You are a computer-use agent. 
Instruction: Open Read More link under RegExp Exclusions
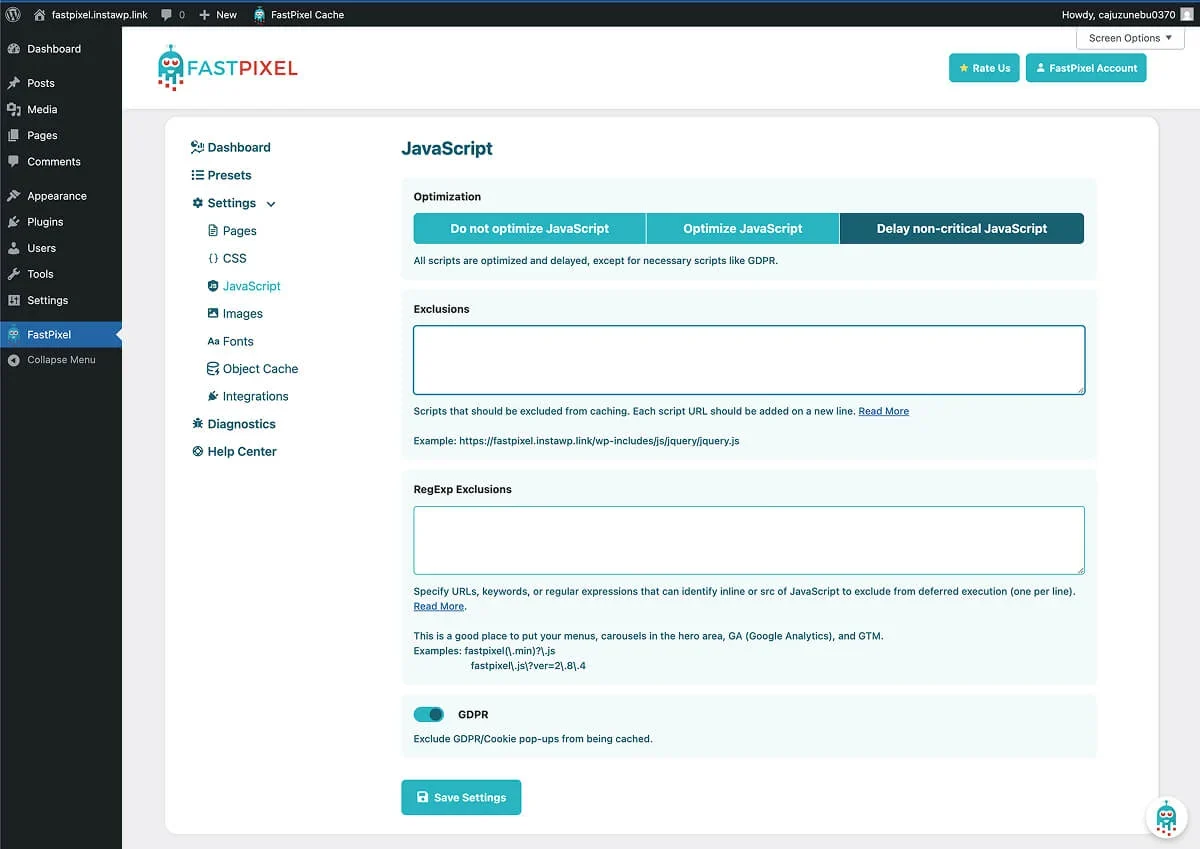point(439,606)
